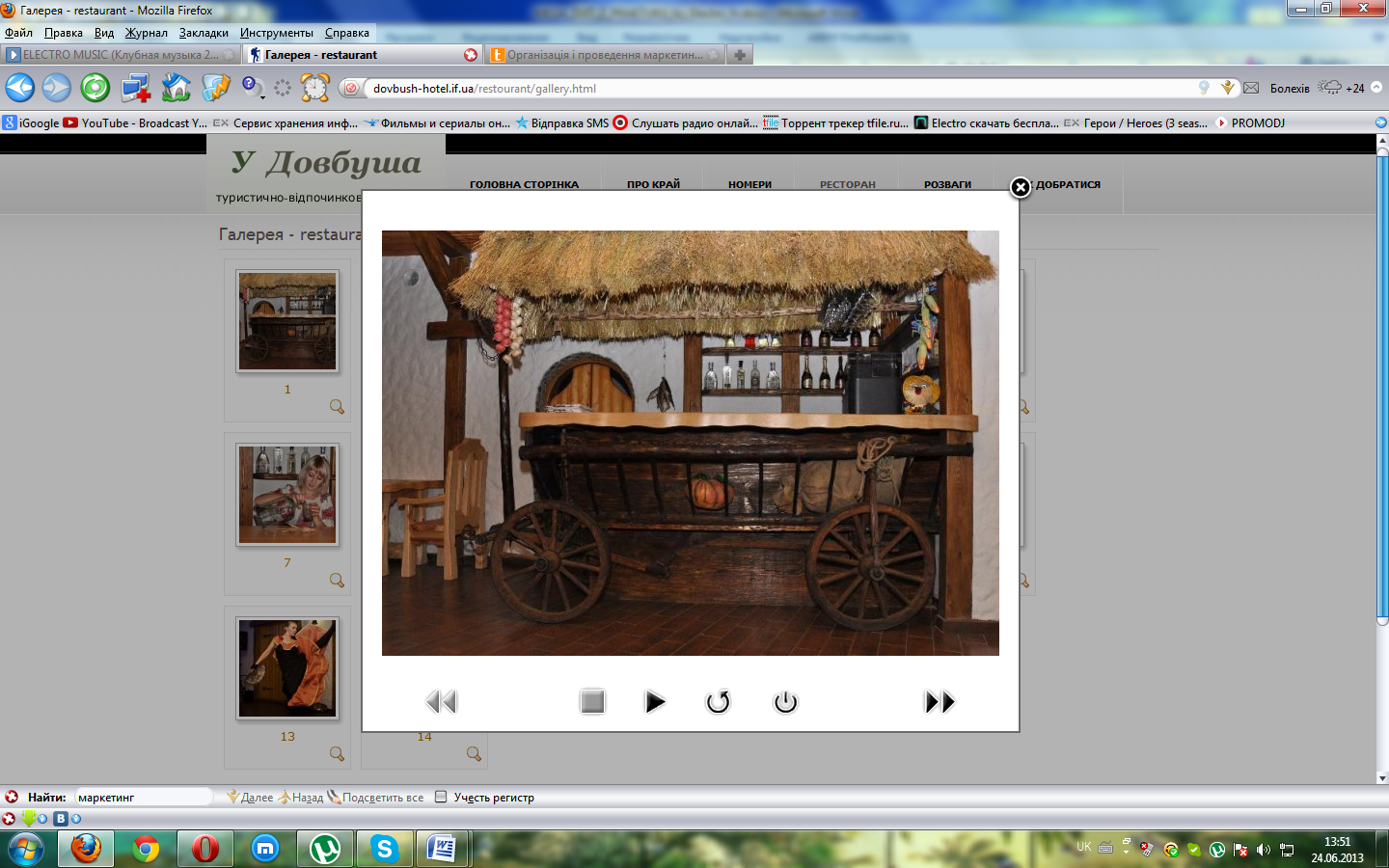Click the alarm clock toolbar icon
The height and width of the screenshot is (868, 1389).
tap(315, 88)
